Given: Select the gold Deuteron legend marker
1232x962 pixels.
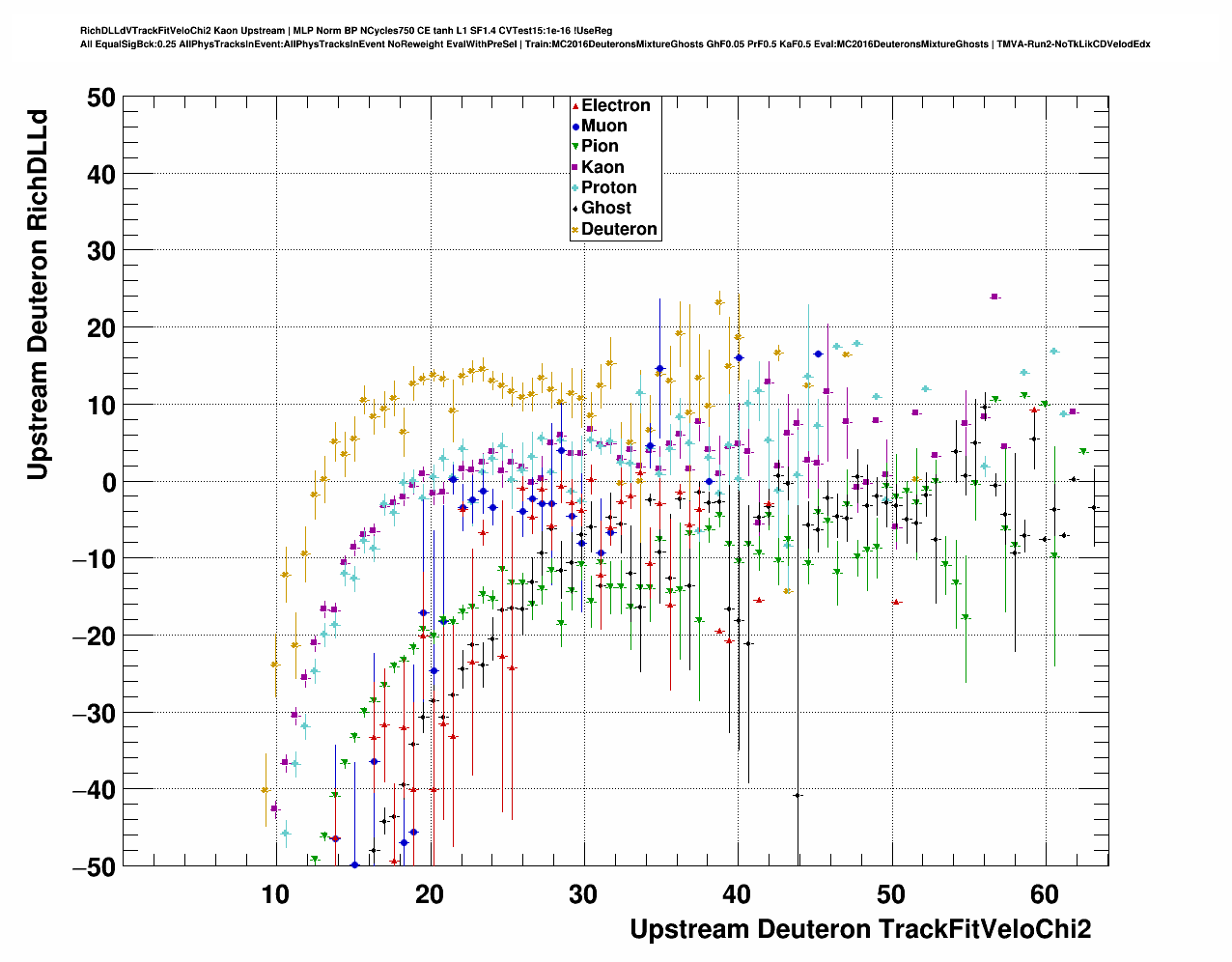Looking at the screenshot, I should tap(576, 230).
